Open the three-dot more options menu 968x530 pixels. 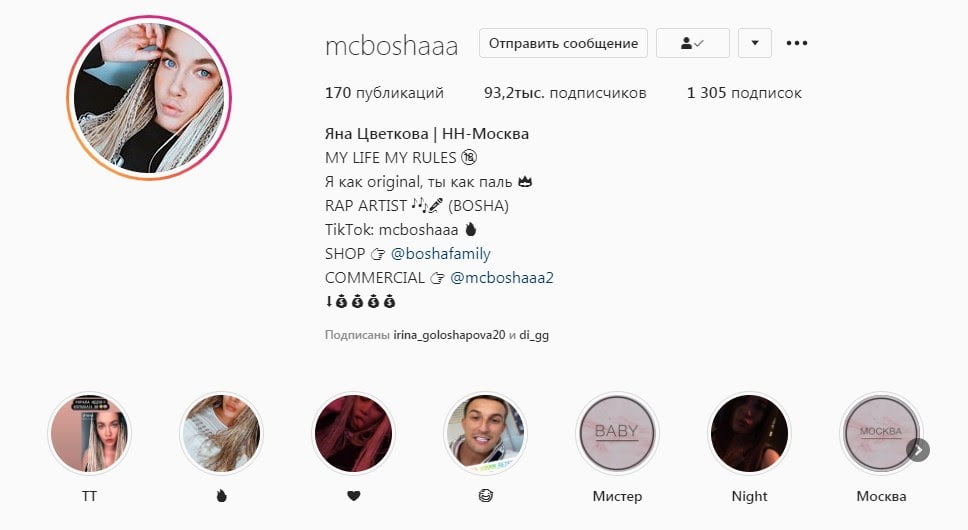797,43
